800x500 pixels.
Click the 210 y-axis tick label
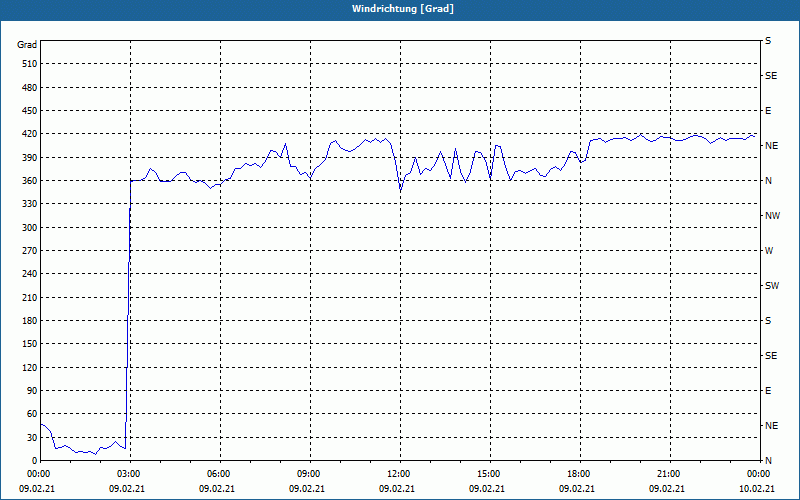pos(30,297)
